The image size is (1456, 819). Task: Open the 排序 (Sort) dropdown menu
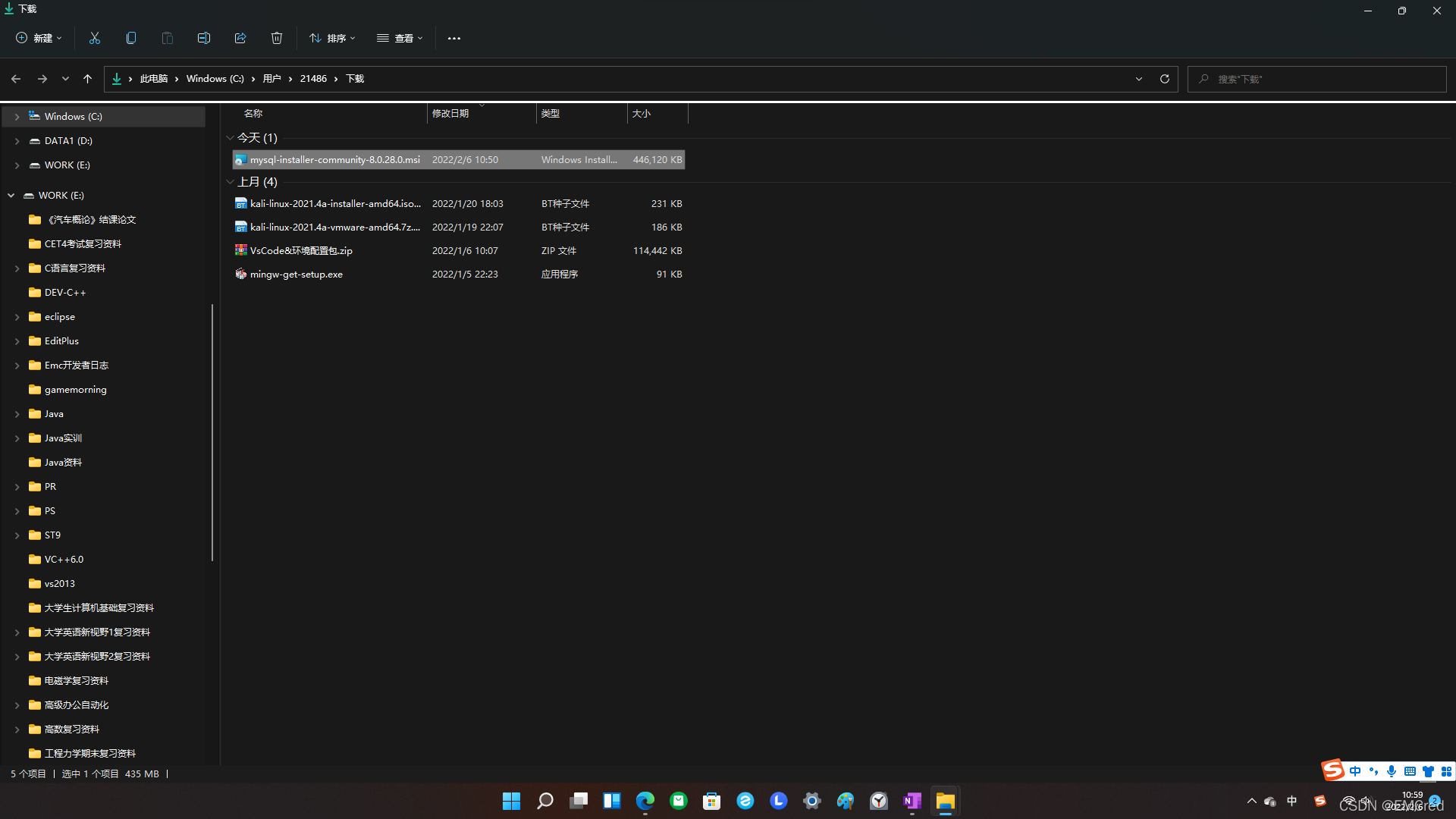[x=332, y=38]
